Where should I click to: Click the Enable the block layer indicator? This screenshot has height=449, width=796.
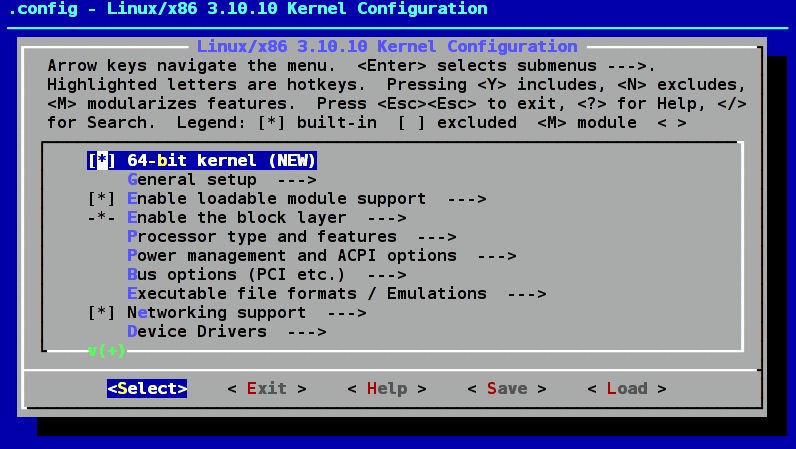(x=102, y=217)
